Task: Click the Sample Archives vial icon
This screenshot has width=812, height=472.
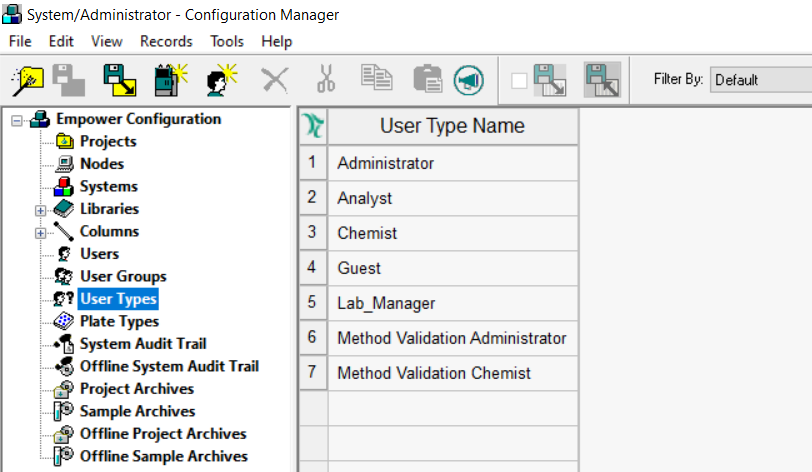Action: (64, 411)
